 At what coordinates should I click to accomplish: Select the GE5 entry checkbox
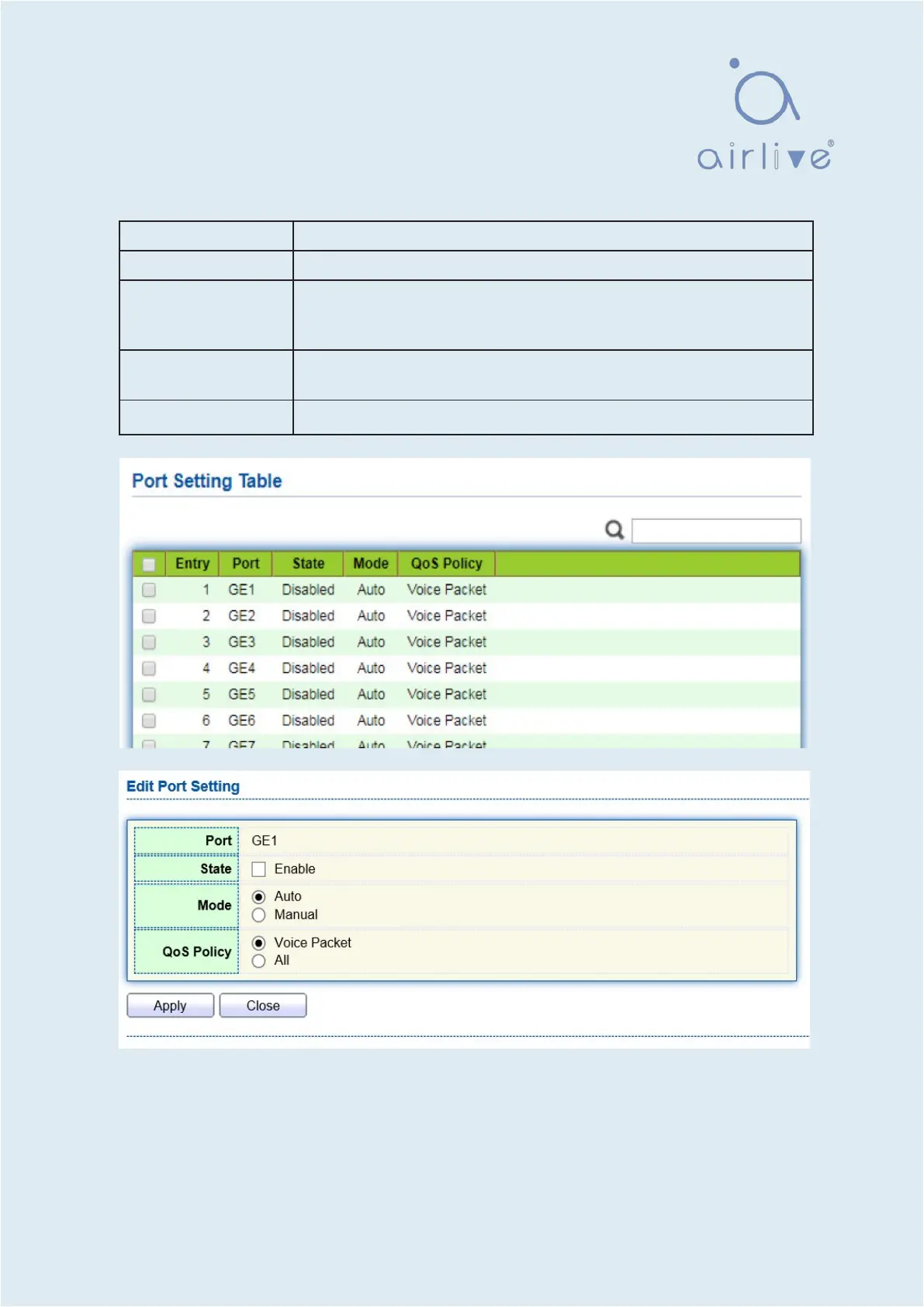pos(149,695)
